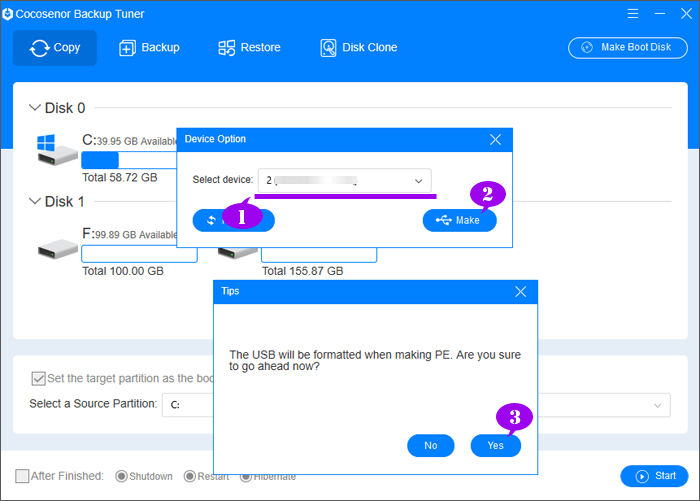Open the Select a Source Partition dropdown
The height and width of the screenshot is (501, 700).
188,405
